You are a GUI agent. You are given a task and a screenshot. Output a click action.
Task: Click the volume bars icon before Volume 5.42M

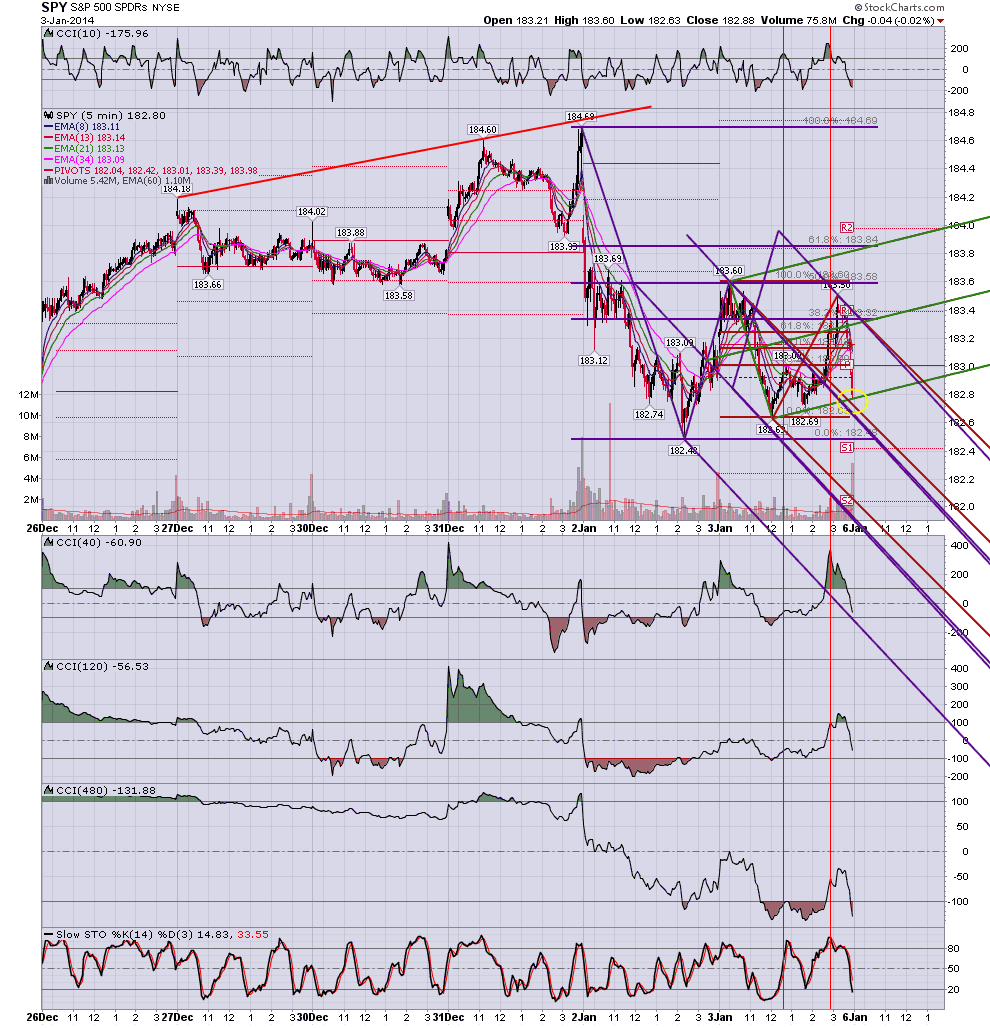click(x=49, y=181)
